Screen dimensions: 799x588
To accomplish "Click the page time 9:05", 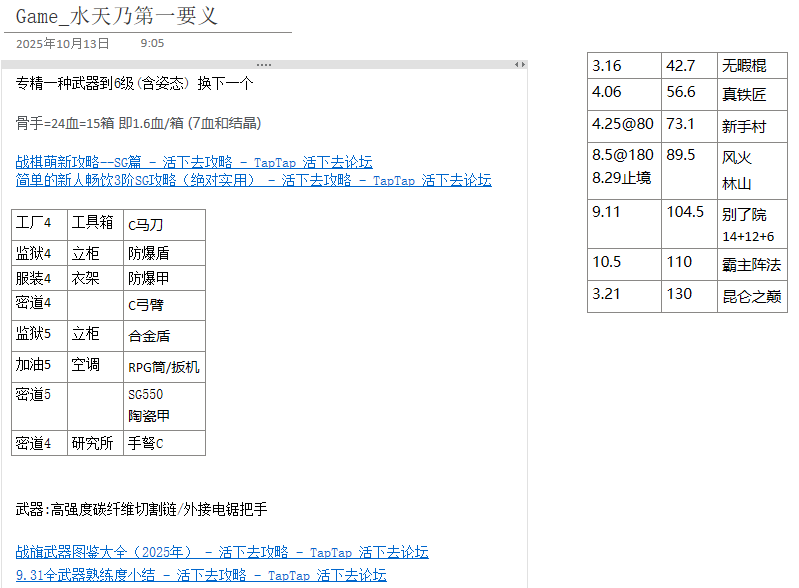I will (152, 44).
